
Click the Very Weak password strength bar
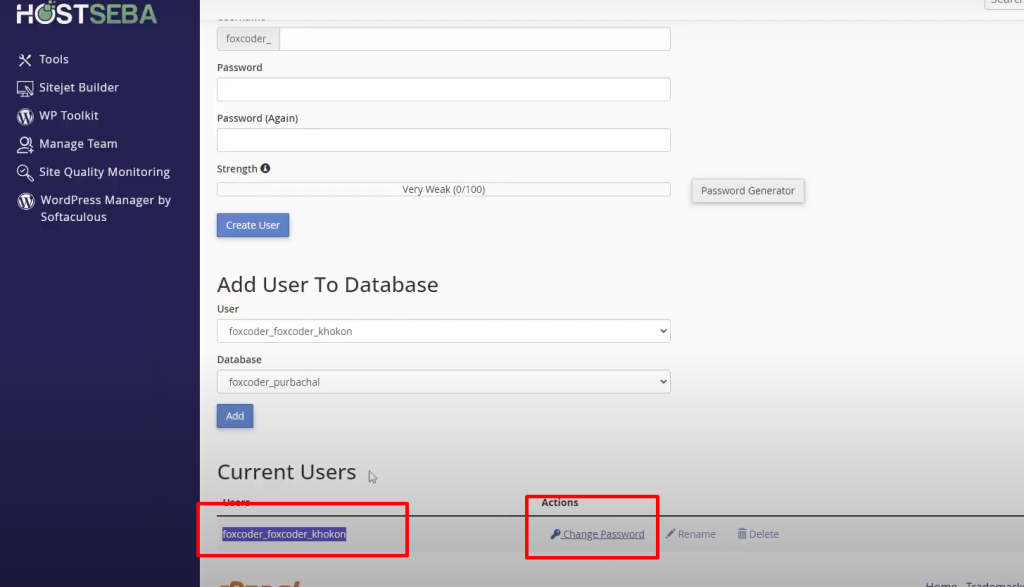(x=443, y=188)
